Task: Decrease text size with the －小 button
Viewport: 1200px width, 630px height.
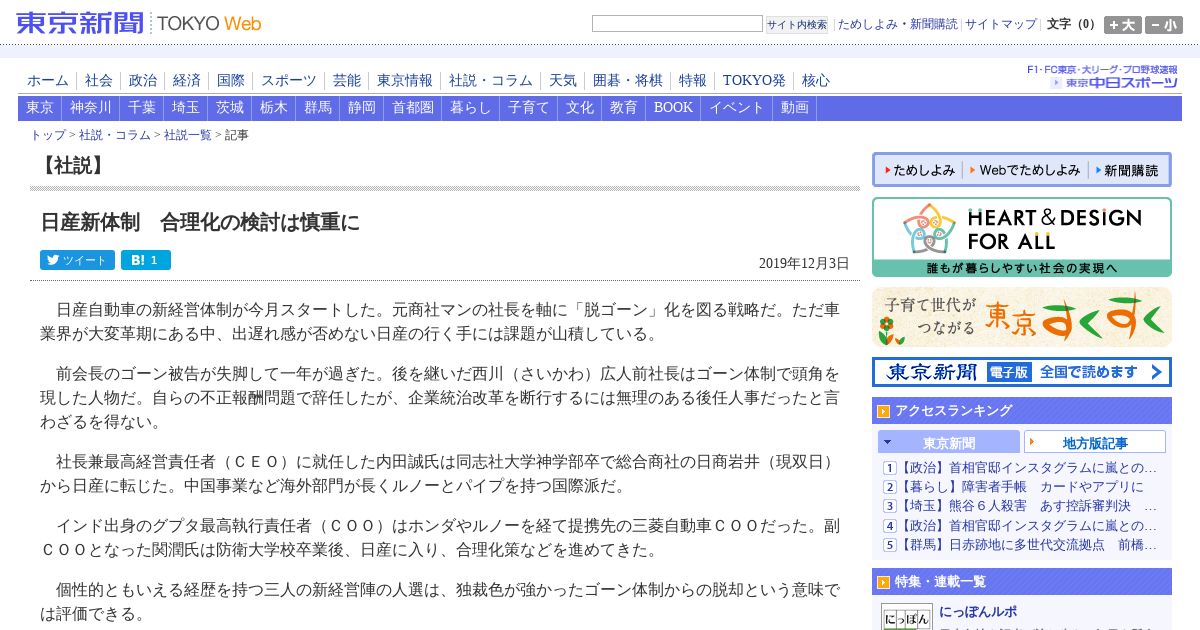Action: point(1164,25)
